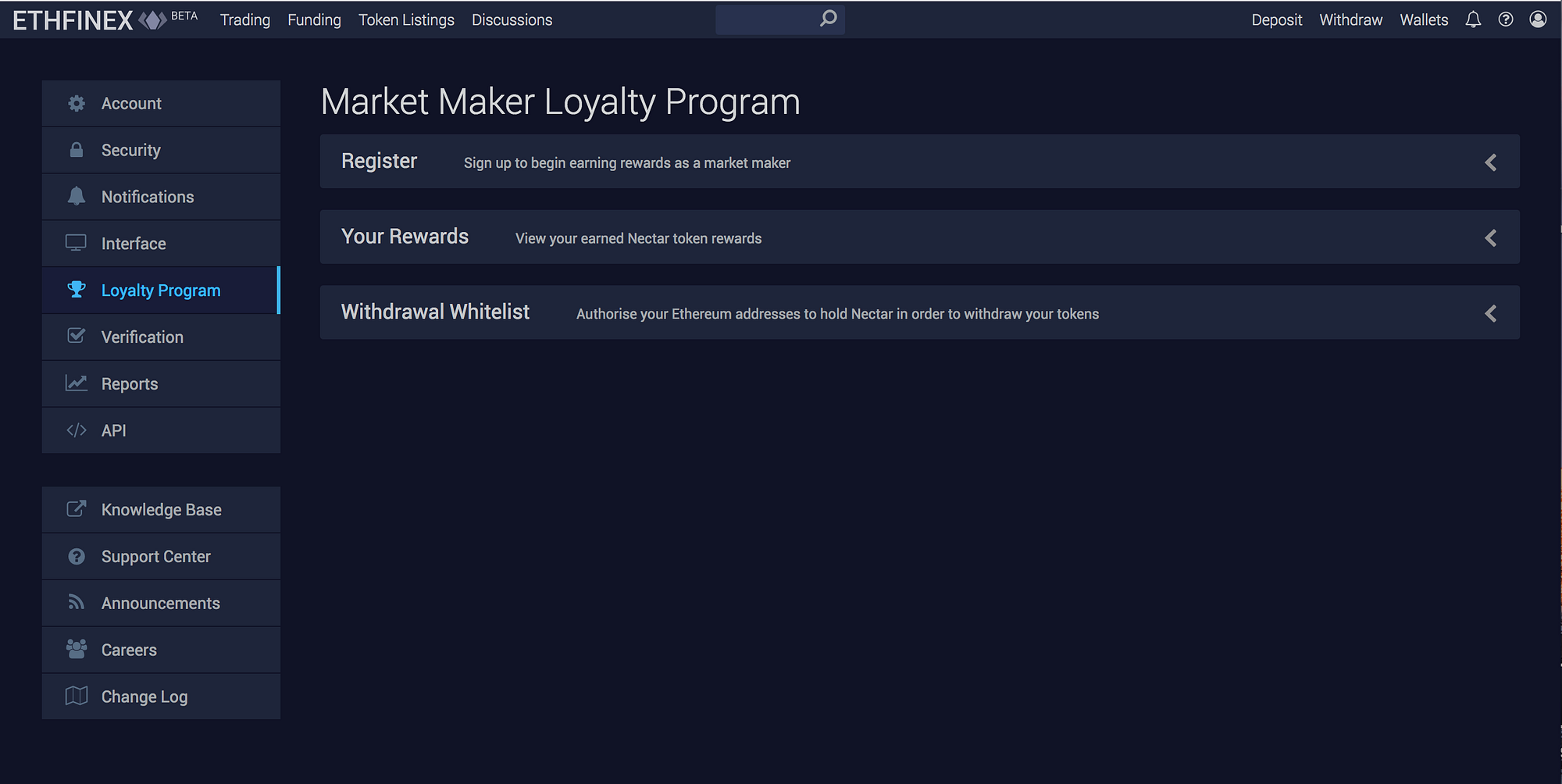The height and width of the screenshot is (784, 1562).
Task: Click the Verification checkmark icon
Action: (x=77, y=336)
